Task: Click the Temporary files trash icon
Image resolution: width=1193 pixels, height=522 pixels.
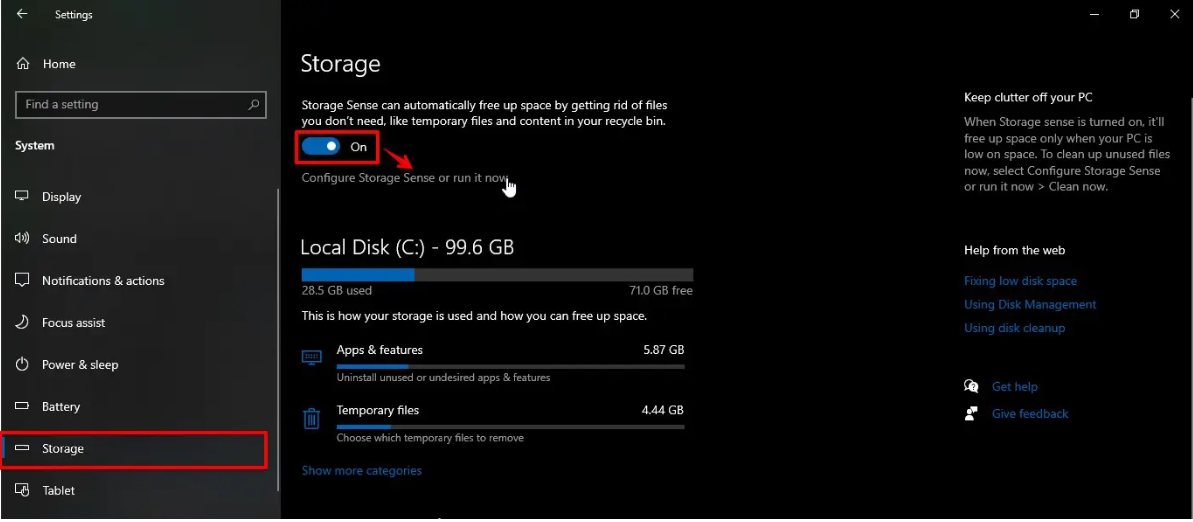Action: [x=312, y=417]
